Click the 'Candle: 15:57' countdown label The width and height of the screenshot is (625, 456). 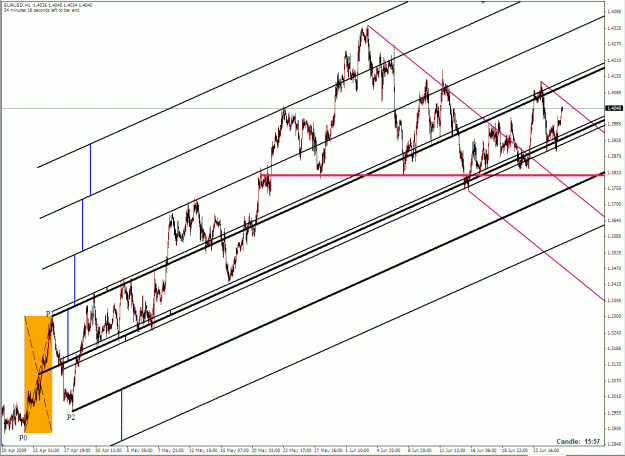coord(578,442)
